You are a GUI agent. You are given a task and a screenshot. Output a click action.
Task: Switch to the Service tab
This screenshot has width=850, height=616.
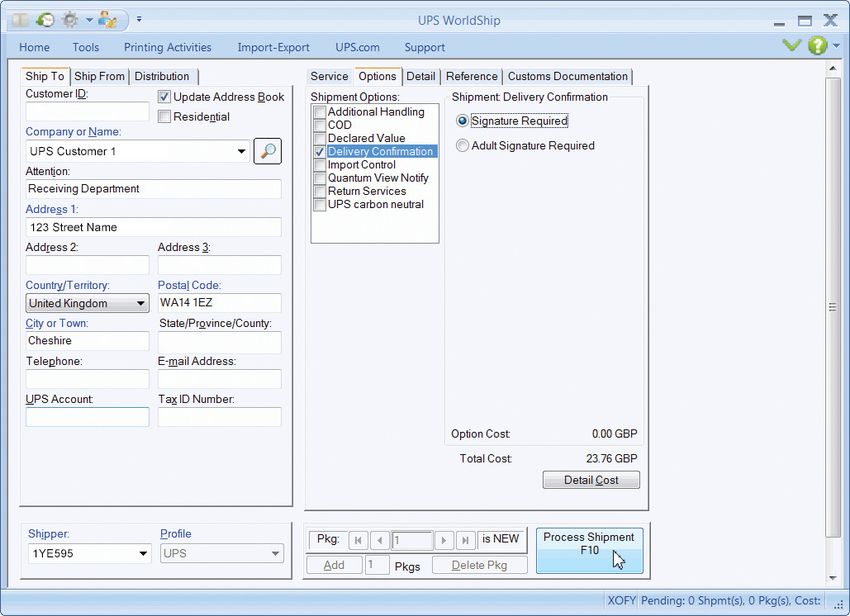(329, 76)
